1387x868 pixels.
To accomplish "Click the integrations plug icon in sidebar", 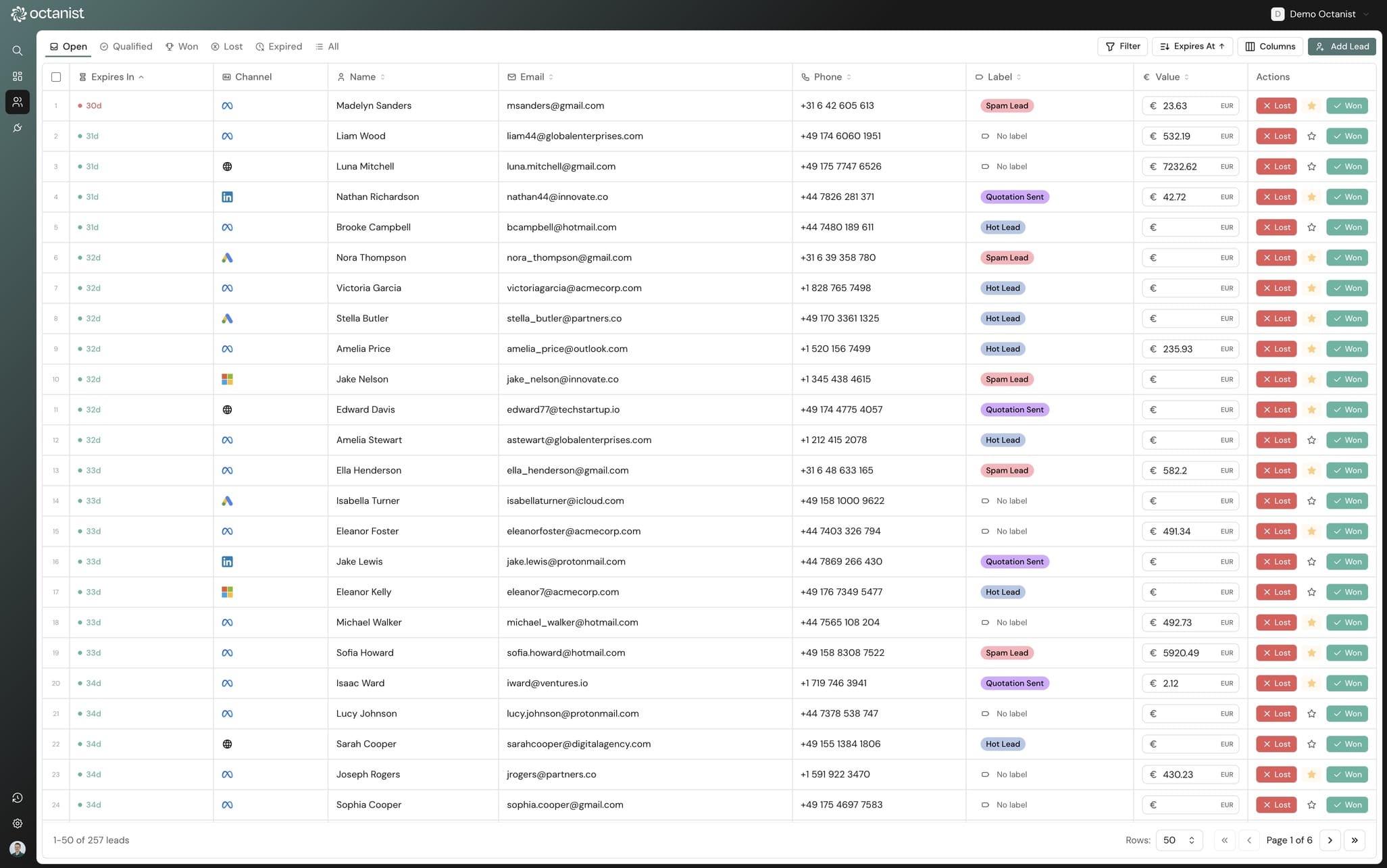I will pyautogui.click(x=18, y=128).
